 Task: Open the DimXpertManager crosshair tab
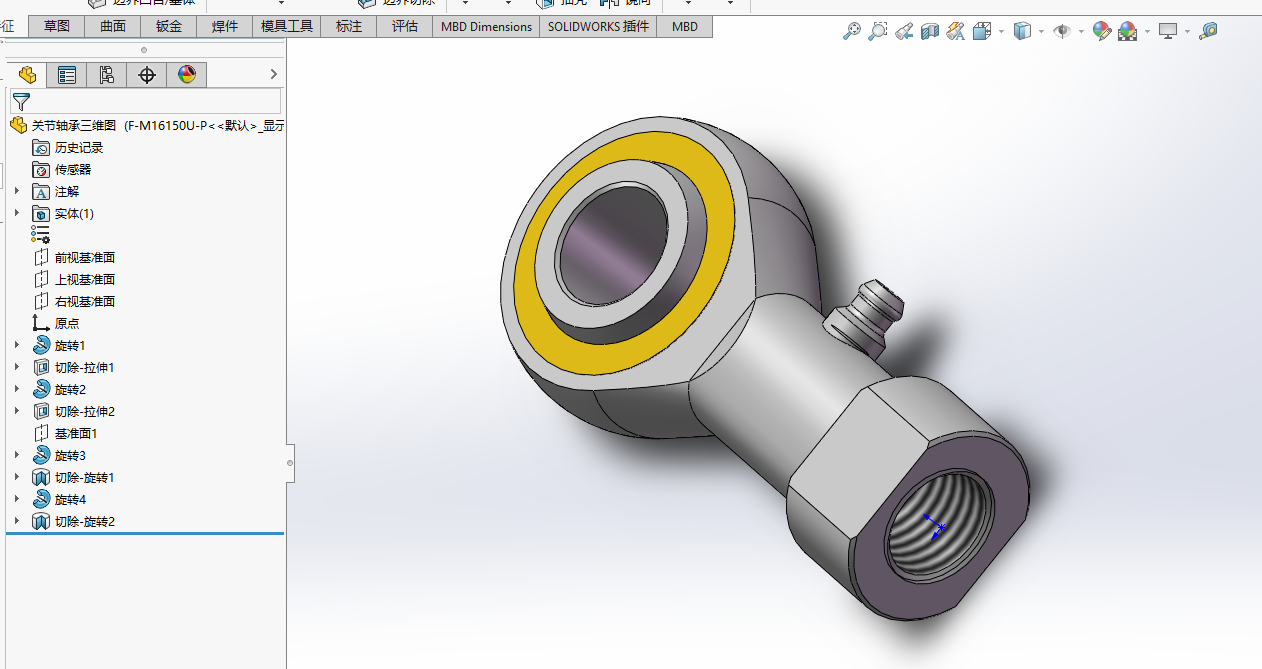coord(147,74)
